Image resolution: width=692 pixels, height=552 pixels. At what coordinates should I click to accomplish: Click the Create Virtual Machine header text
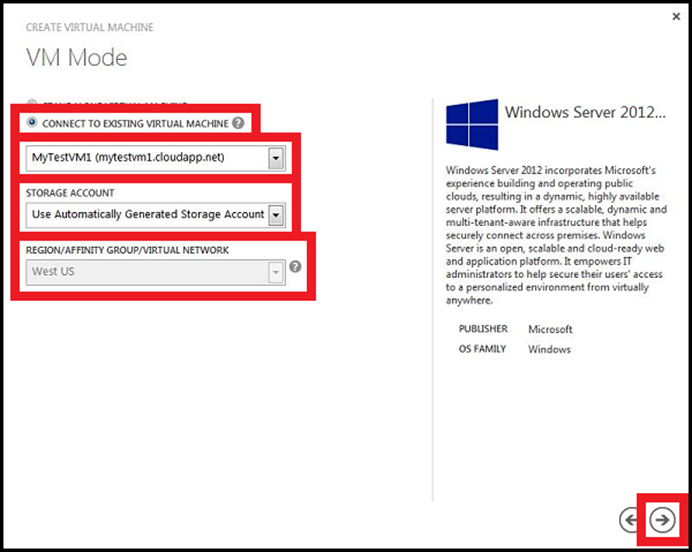[x=90, y=27]
